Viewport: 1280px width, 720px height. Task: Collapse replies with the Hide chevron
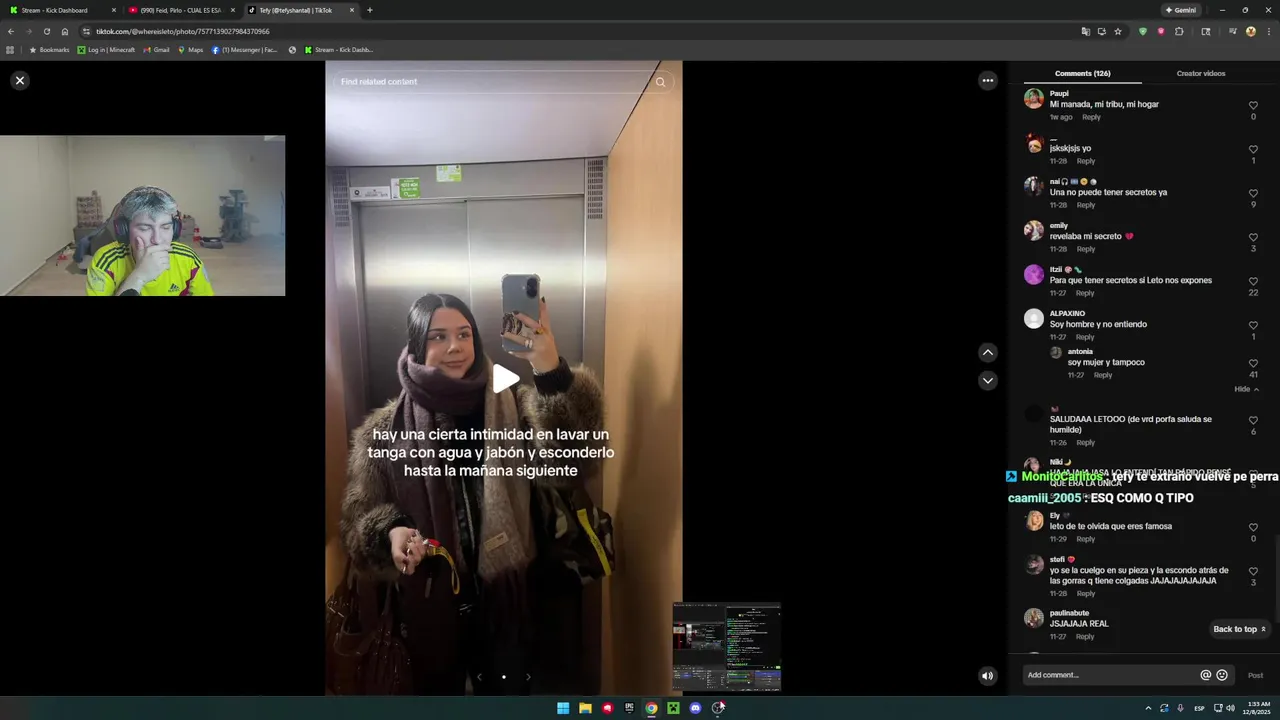1246,389
